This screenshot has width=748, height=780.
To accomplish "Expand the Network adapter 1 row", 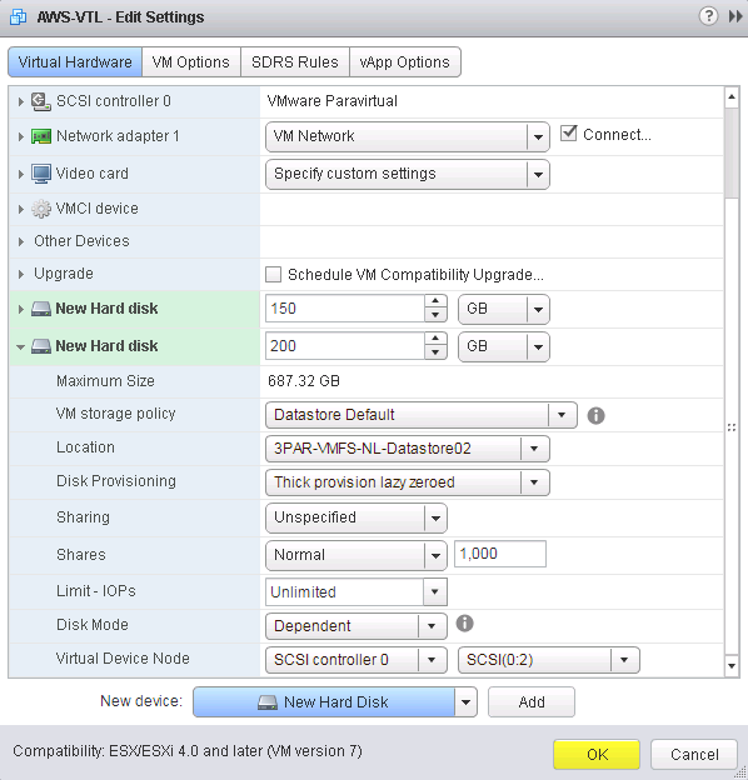I will pyautogui.click(x=20, y=136).
